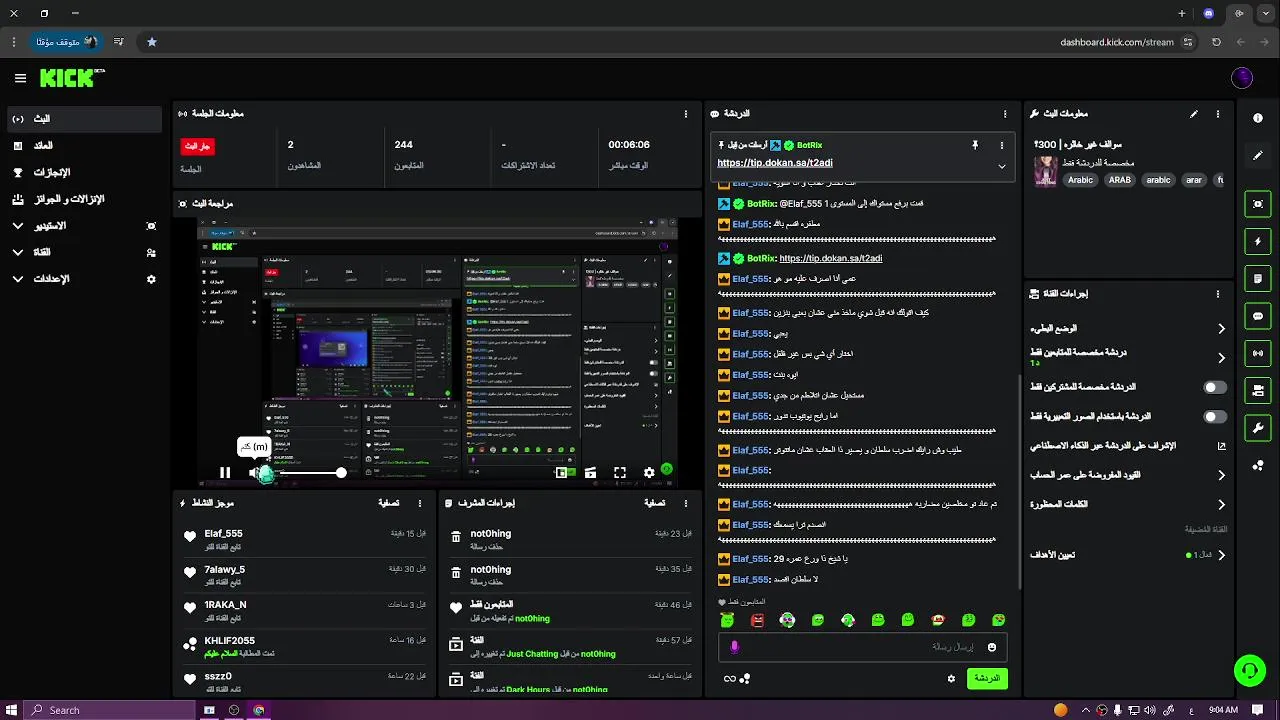Screen dimensions: 1280x720
Task: Expand the pinned message chevron
Action: [x=1001, y=166]
